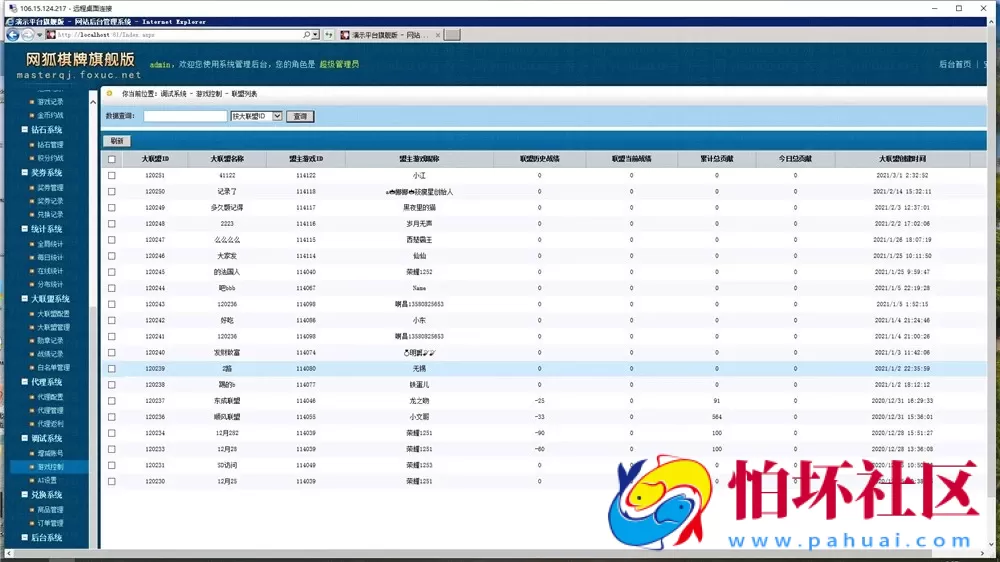Open 商品管理 in the sidebar

pyautogui.click(x=50, y=510)
